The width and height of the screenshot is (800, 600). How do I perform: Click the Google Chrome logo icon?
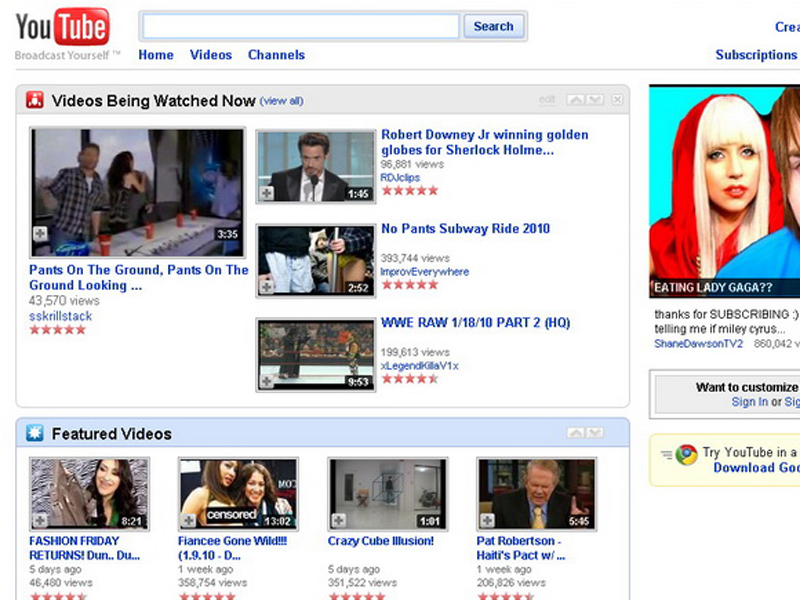tap(686, 454)
